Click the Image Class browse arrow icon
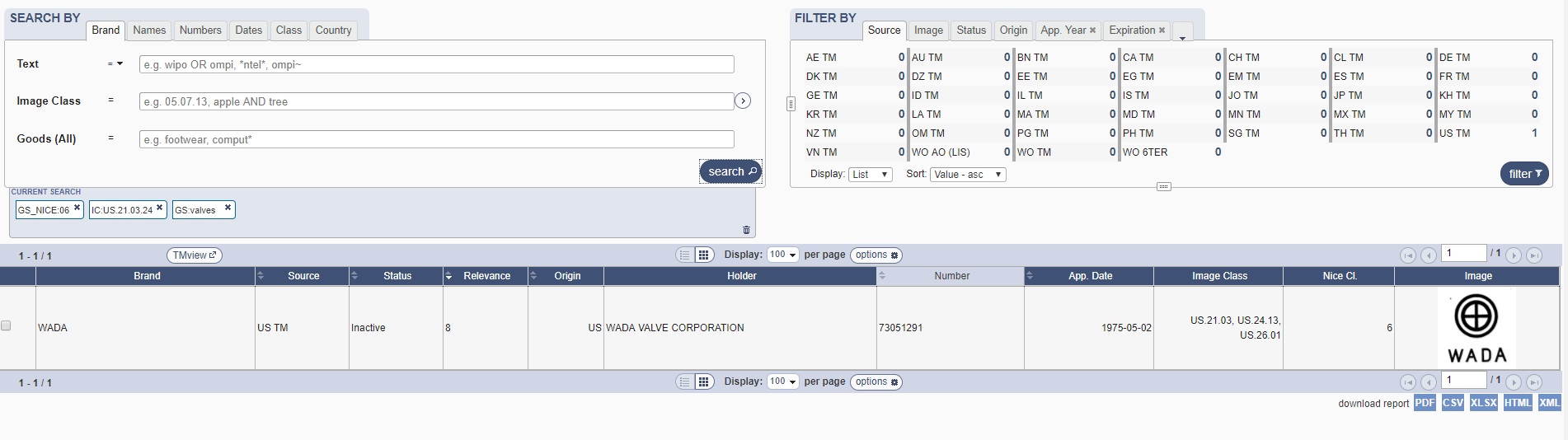Screen dimensions: 1568x440 tap(743, 101)
